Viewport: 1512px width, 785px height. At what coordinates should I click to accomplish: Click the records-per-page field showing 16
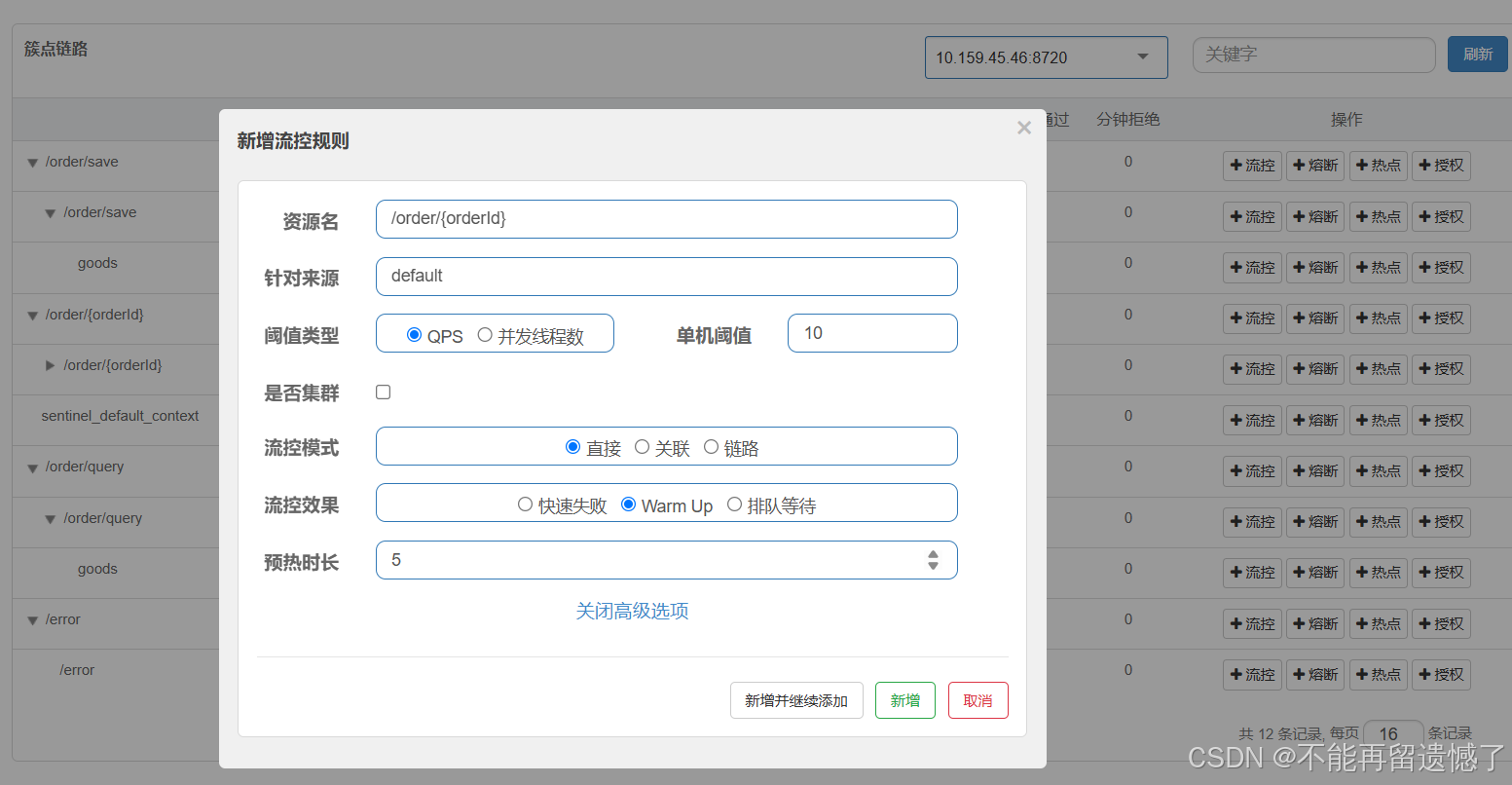coord(1393,733)
